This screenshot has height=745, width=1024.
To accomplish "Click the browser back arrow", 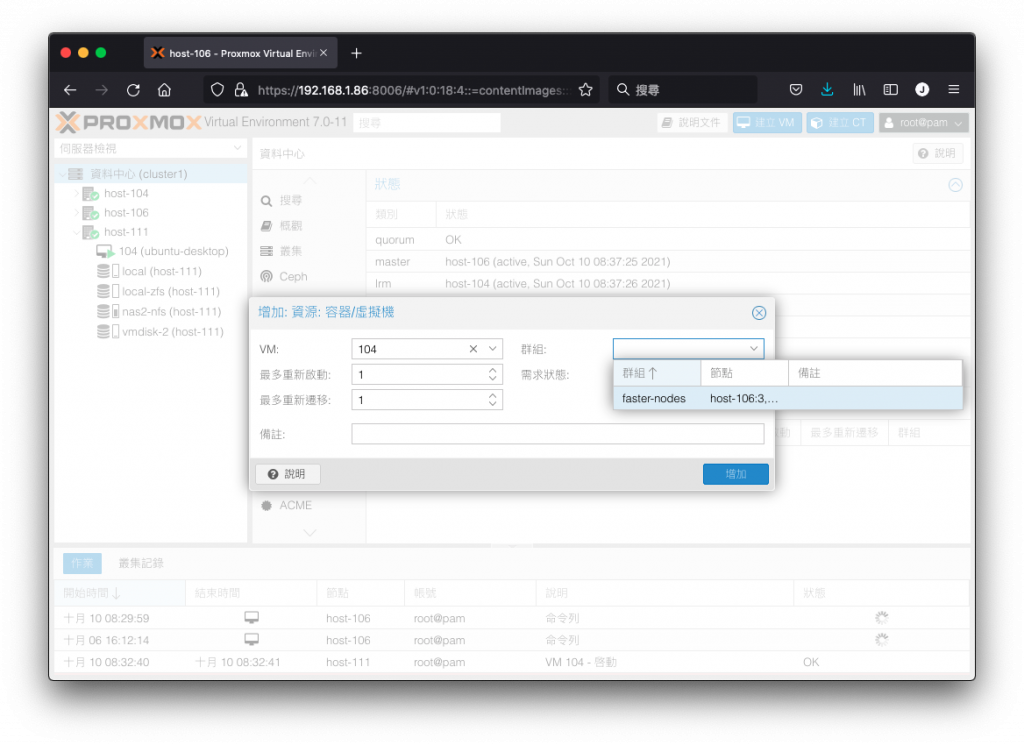I will coord(70,90).
